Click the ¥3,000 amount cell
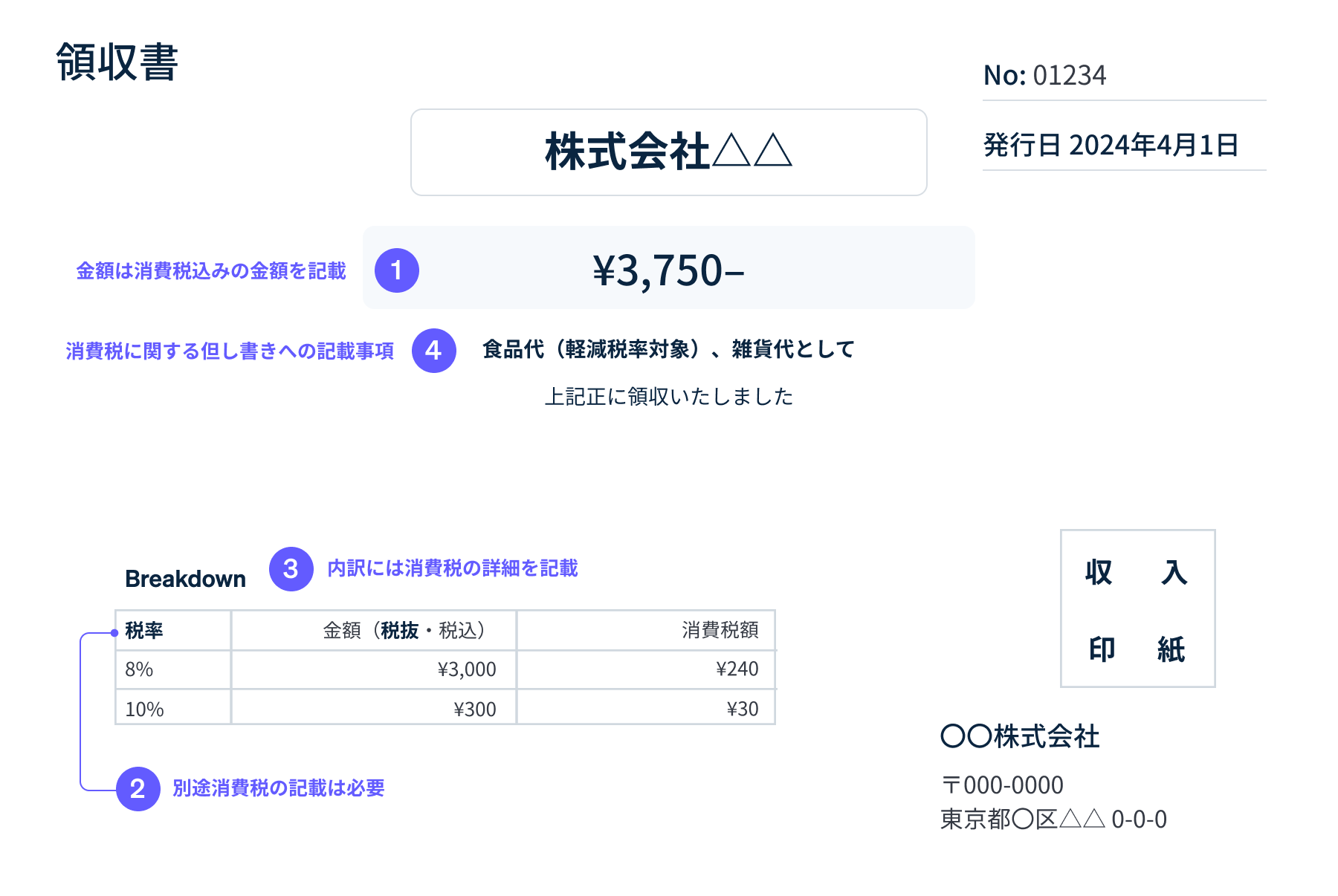1338x896 pixels. (374, 669)
